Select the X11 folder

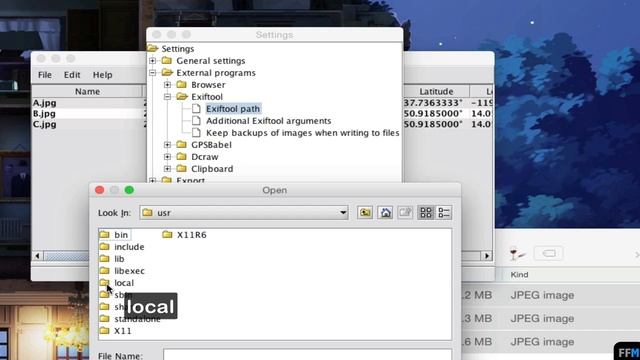click(x=116, y=331)
